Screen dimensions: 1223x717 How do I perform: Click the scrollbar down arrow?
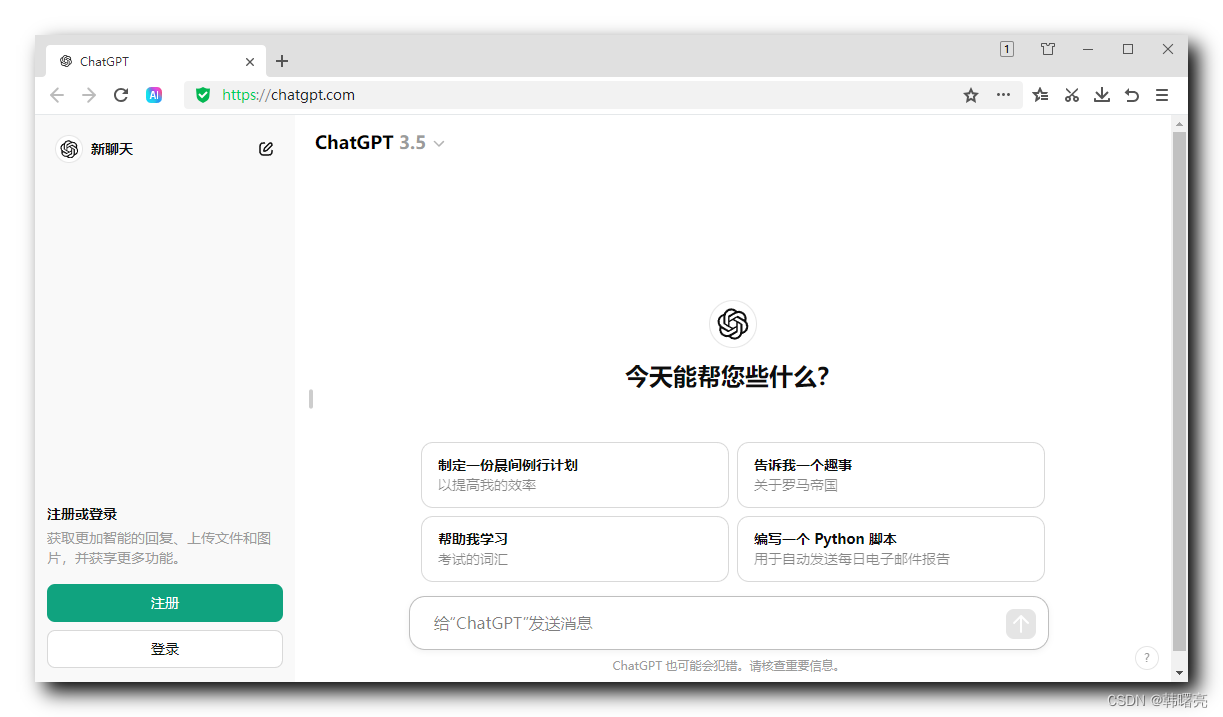tap(1179, 673)
